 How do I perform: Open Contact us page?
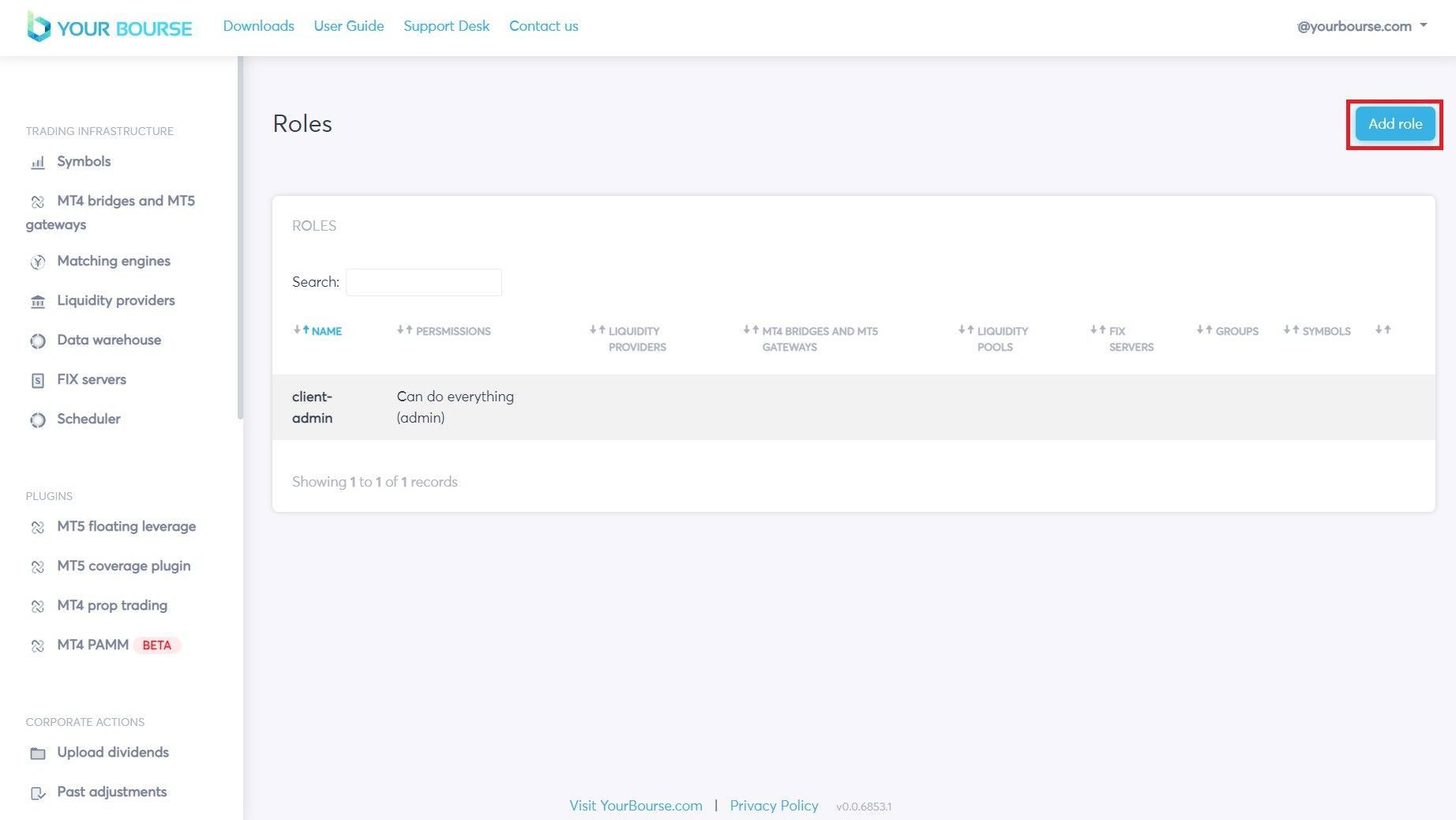coord(543,26)
